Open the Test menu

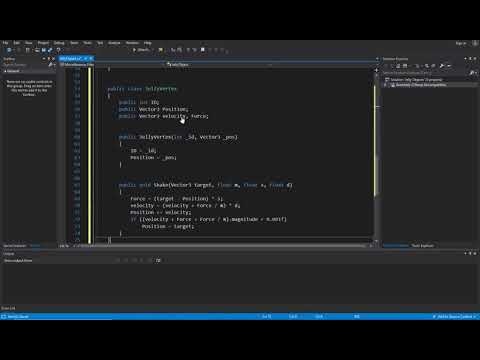[x=100, y=43]
